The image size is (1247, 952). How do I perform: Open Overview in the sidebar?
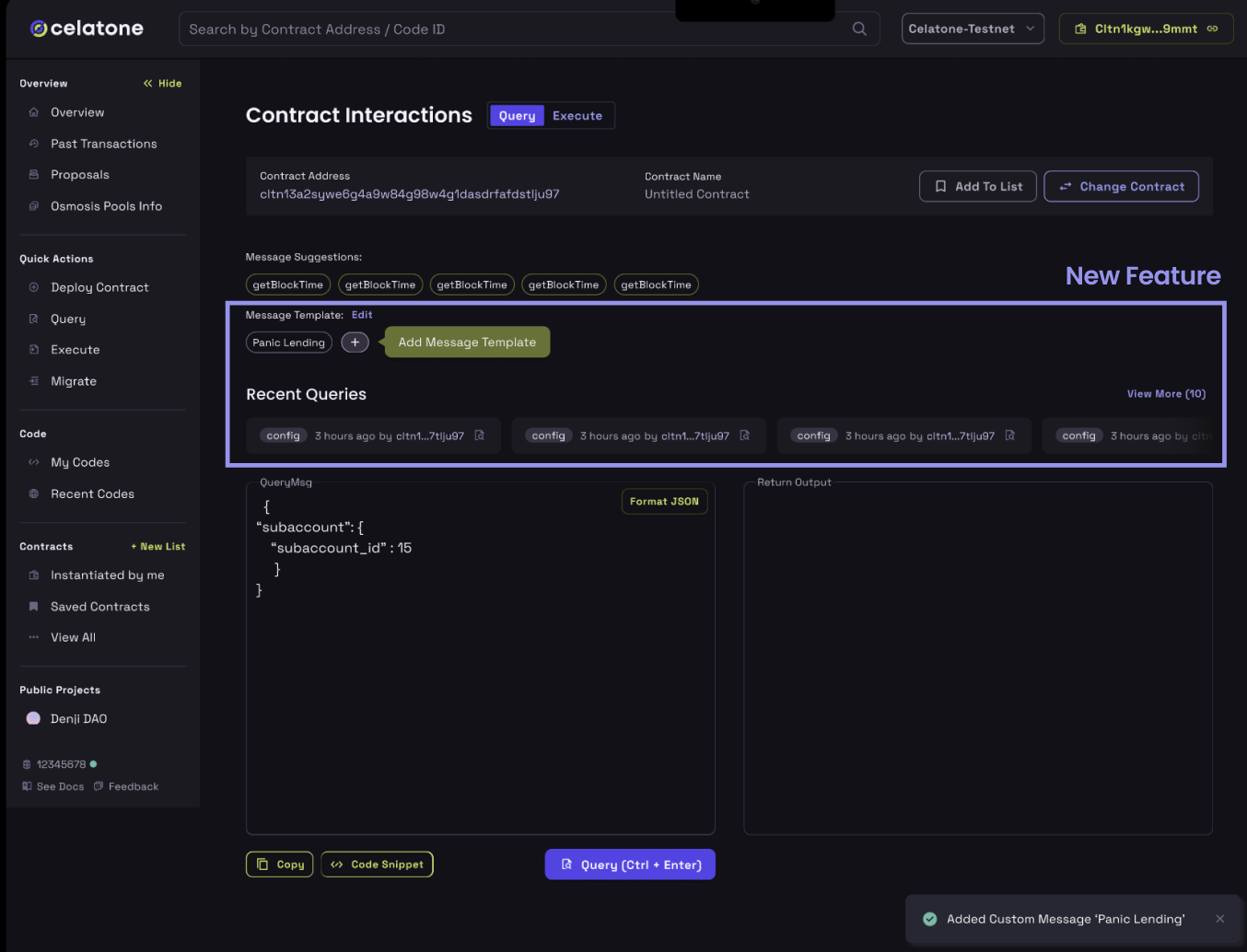pyautogui.click(x=77, y=112)
